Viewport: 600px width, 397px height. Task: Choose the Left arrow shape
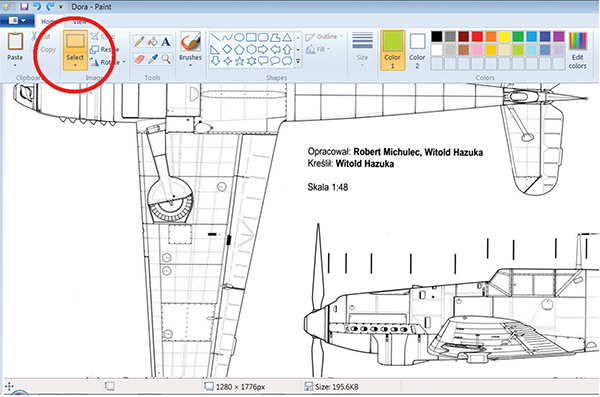[x=275, y=49]
